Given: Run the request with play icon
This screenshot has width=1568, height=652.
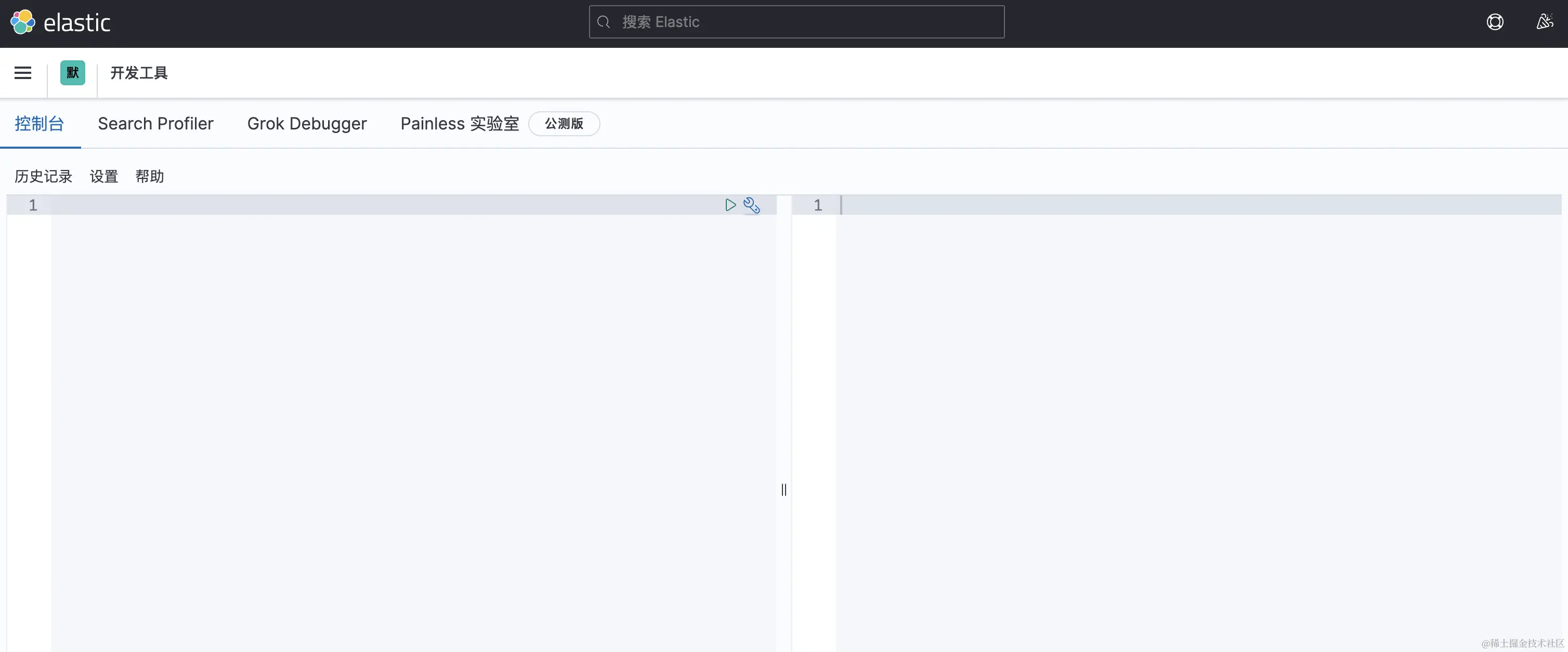Looking at the screenshot, I should tap(730, 205).
